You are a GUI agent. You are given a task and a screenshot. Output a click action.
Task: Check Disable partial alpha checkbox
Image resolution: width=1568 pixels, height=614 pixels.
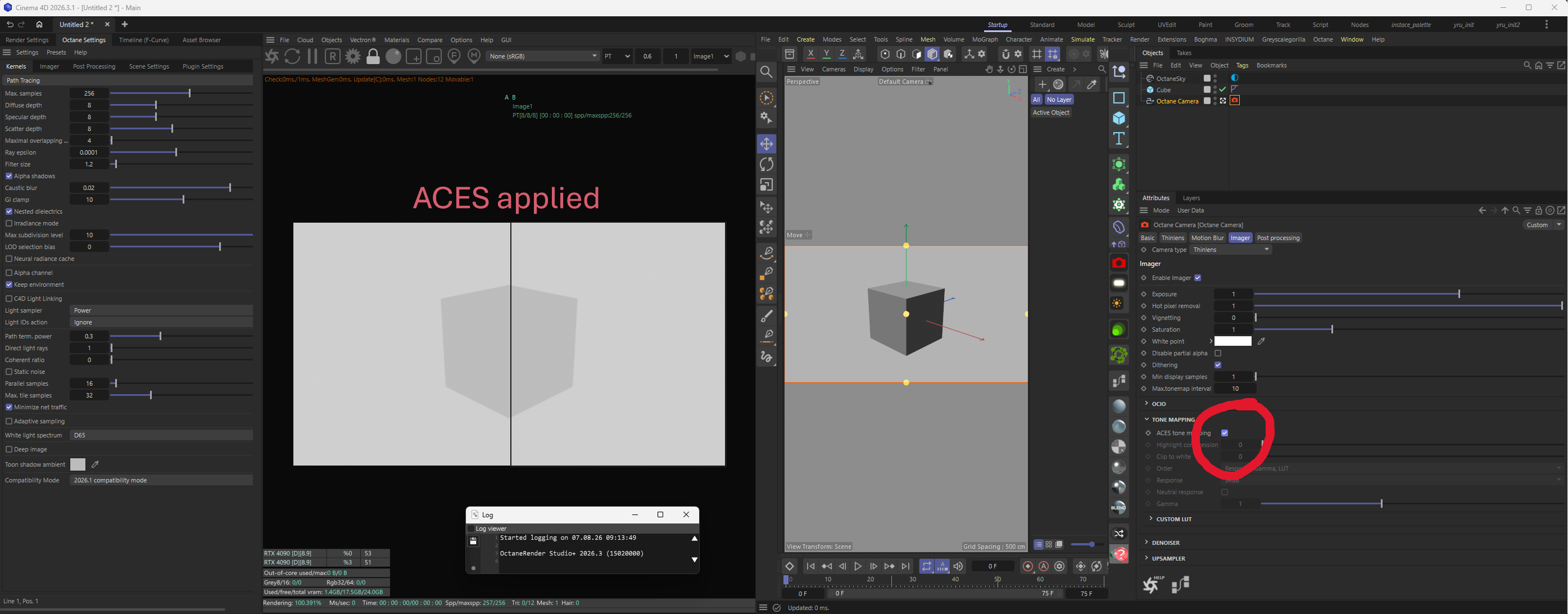(1218, 353)
